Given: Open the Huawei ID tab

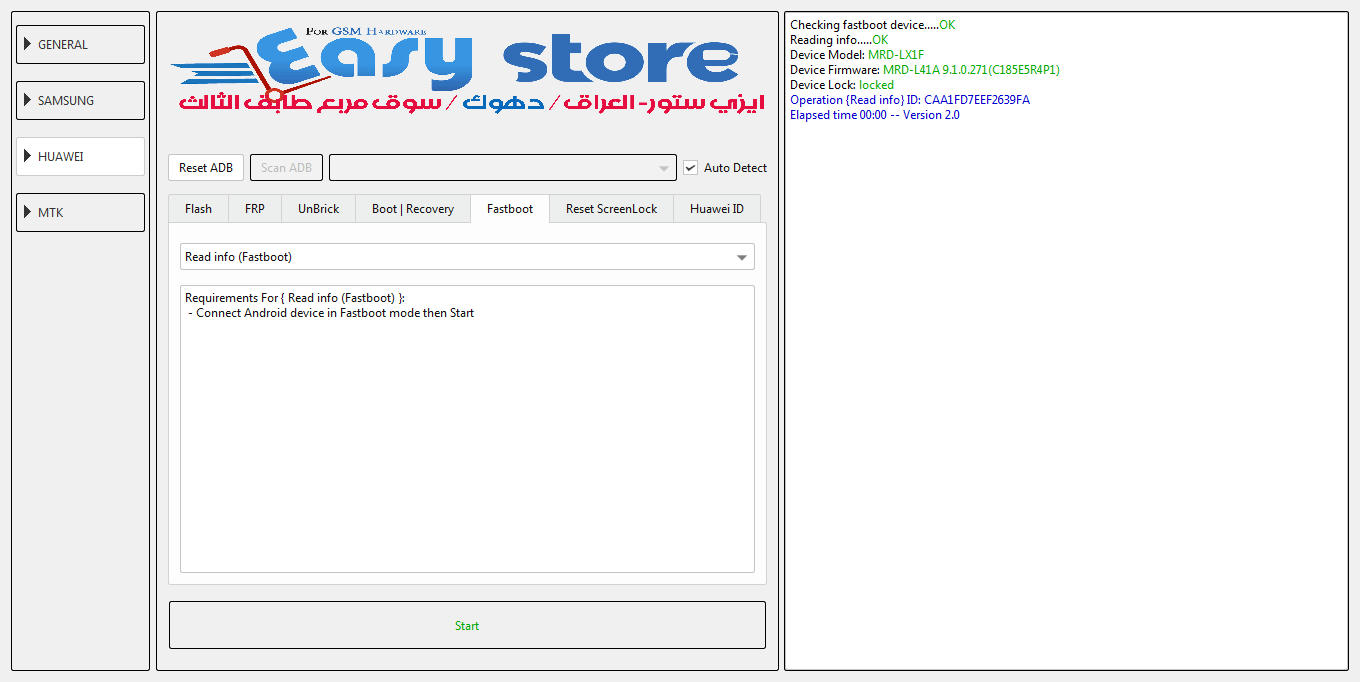Looking at the screenshot, I should click(717, 209).
